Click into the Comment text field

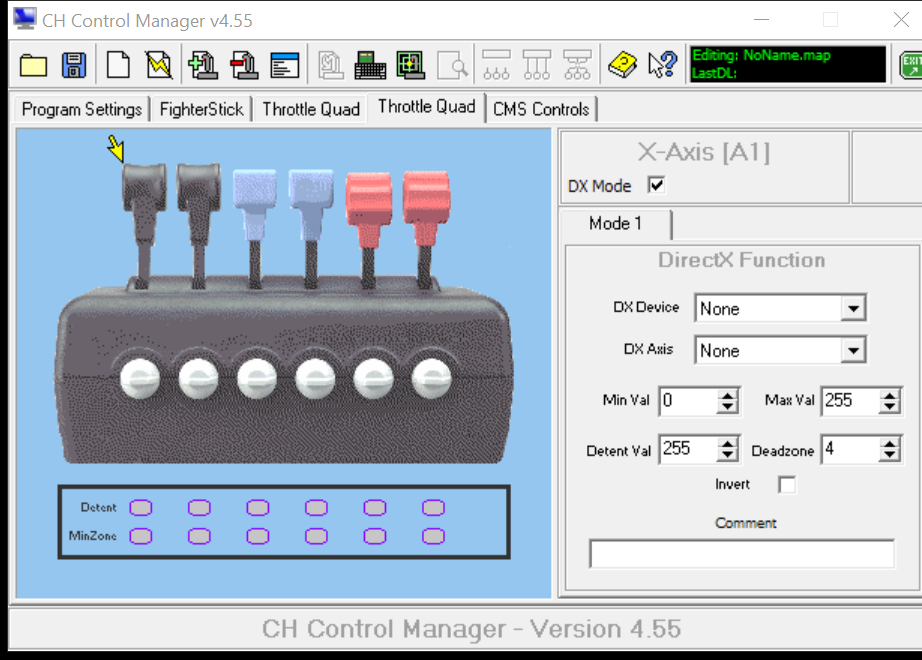pos(742,554)
